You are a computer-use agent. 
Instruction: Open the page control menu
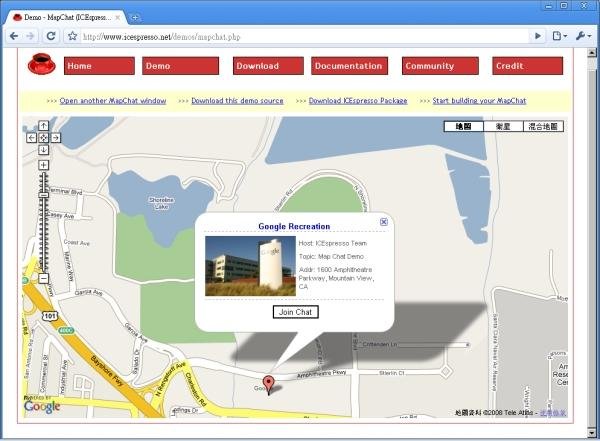[x=559, y=36]
